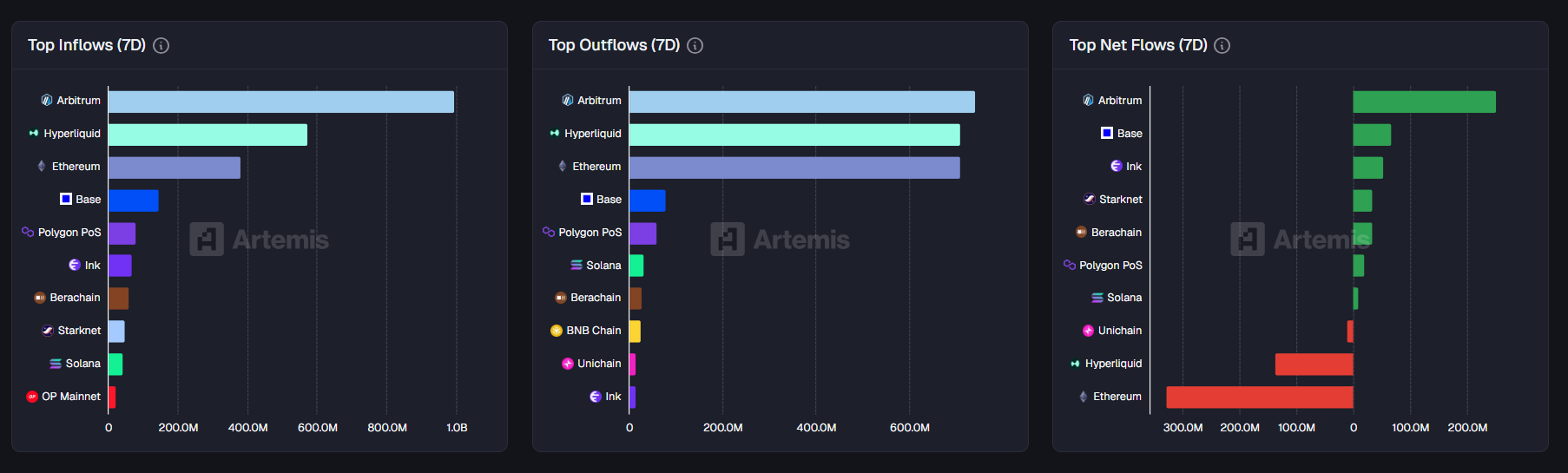Select the Solana icon in Top Outflows
This screenshot has height=473, width=1568.
tap(576, 265)
